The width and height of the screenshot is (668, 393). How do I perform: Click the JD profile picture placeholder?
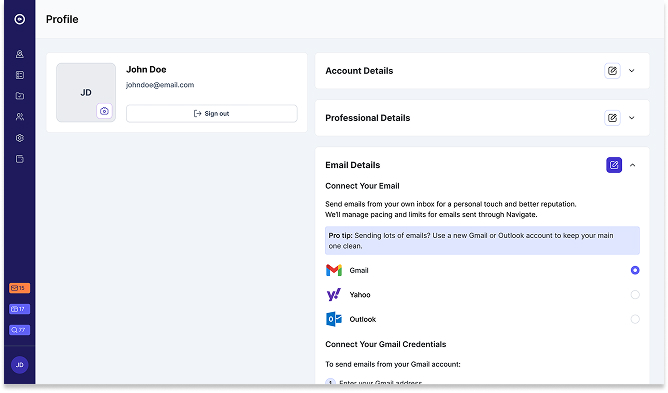point(86,92)
